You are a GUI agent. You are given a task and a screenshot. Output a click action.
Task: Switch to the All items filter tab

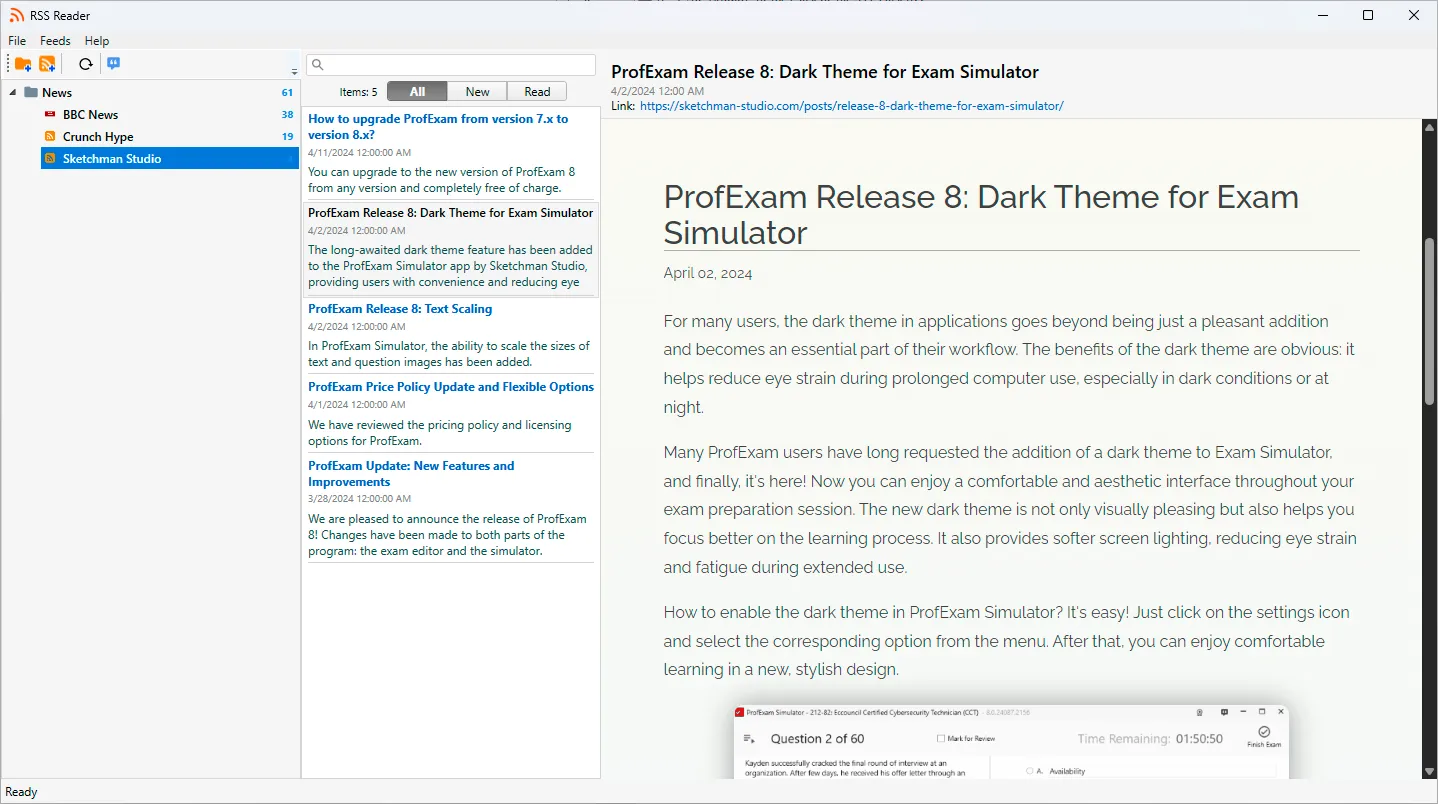pyautogui.click(x=417, y=91)
